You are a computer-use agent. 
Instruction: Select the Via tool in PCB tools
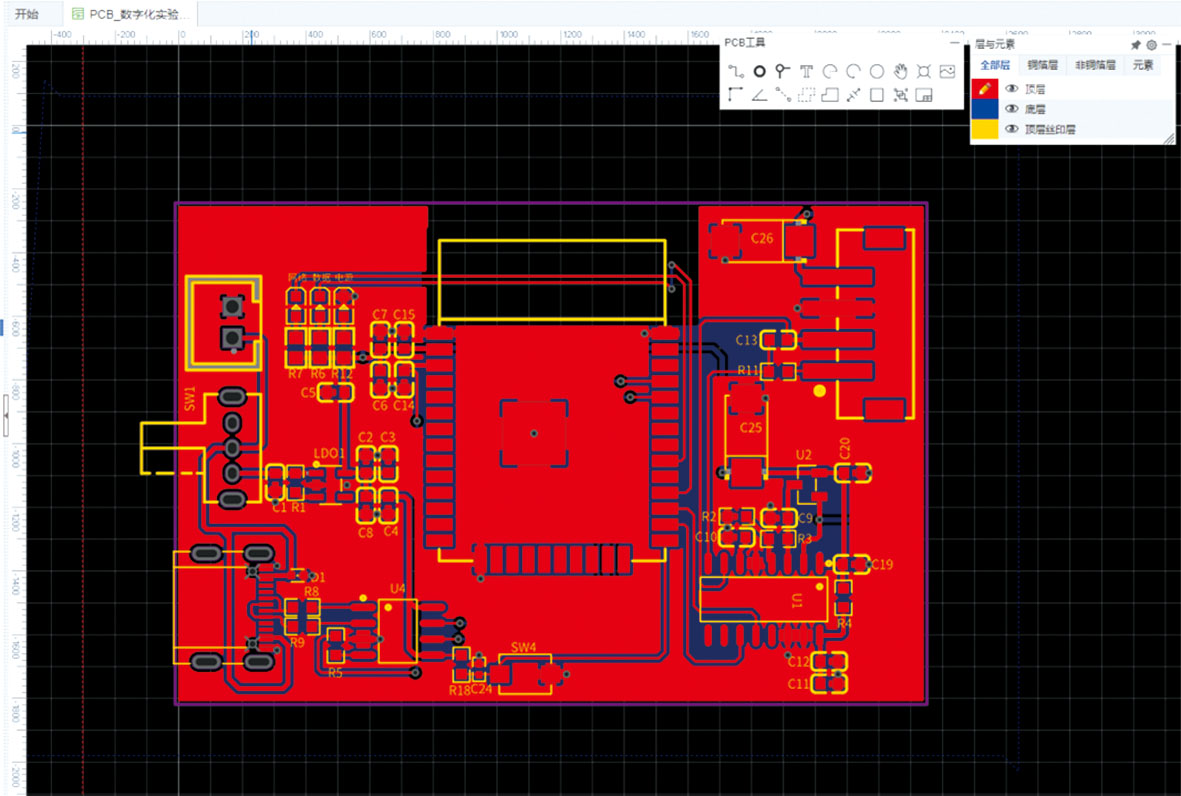[x=782, y=71]
